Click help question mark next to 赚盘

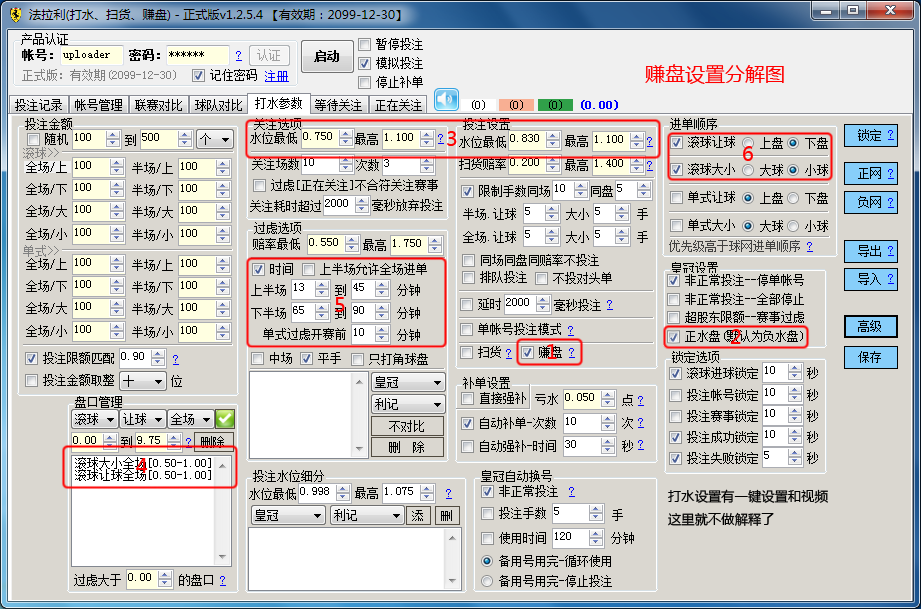coord(571,353)
